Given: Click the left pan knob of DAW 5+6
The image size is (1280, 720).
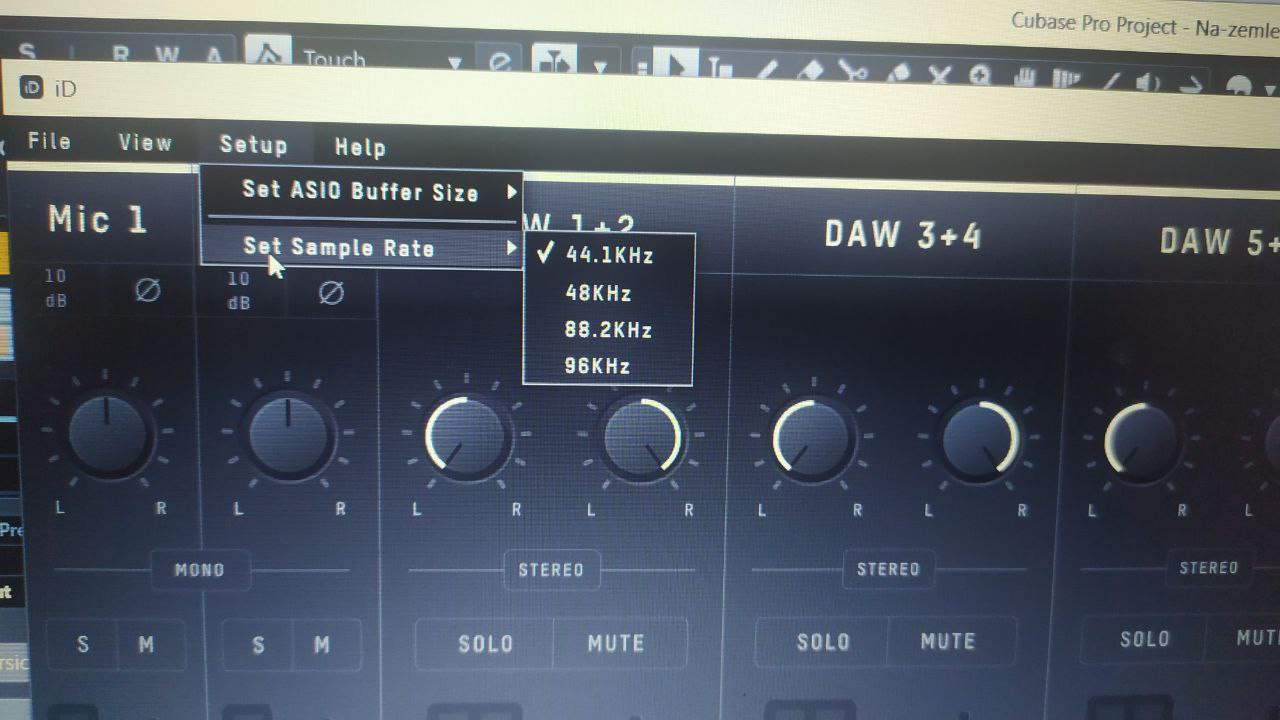Looking at the screenshot, I should click(x=1143, y=440).
